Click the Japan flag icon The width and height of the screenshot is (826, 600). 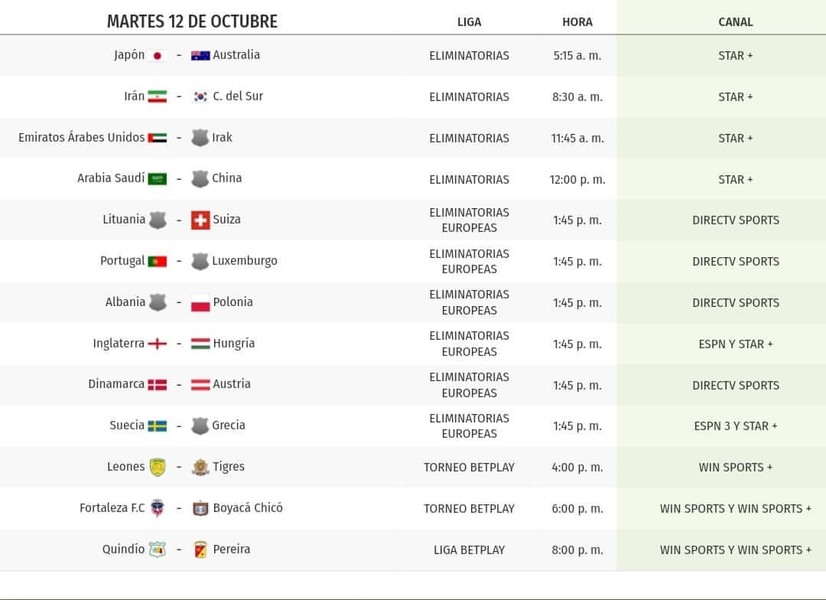[157, 55]
